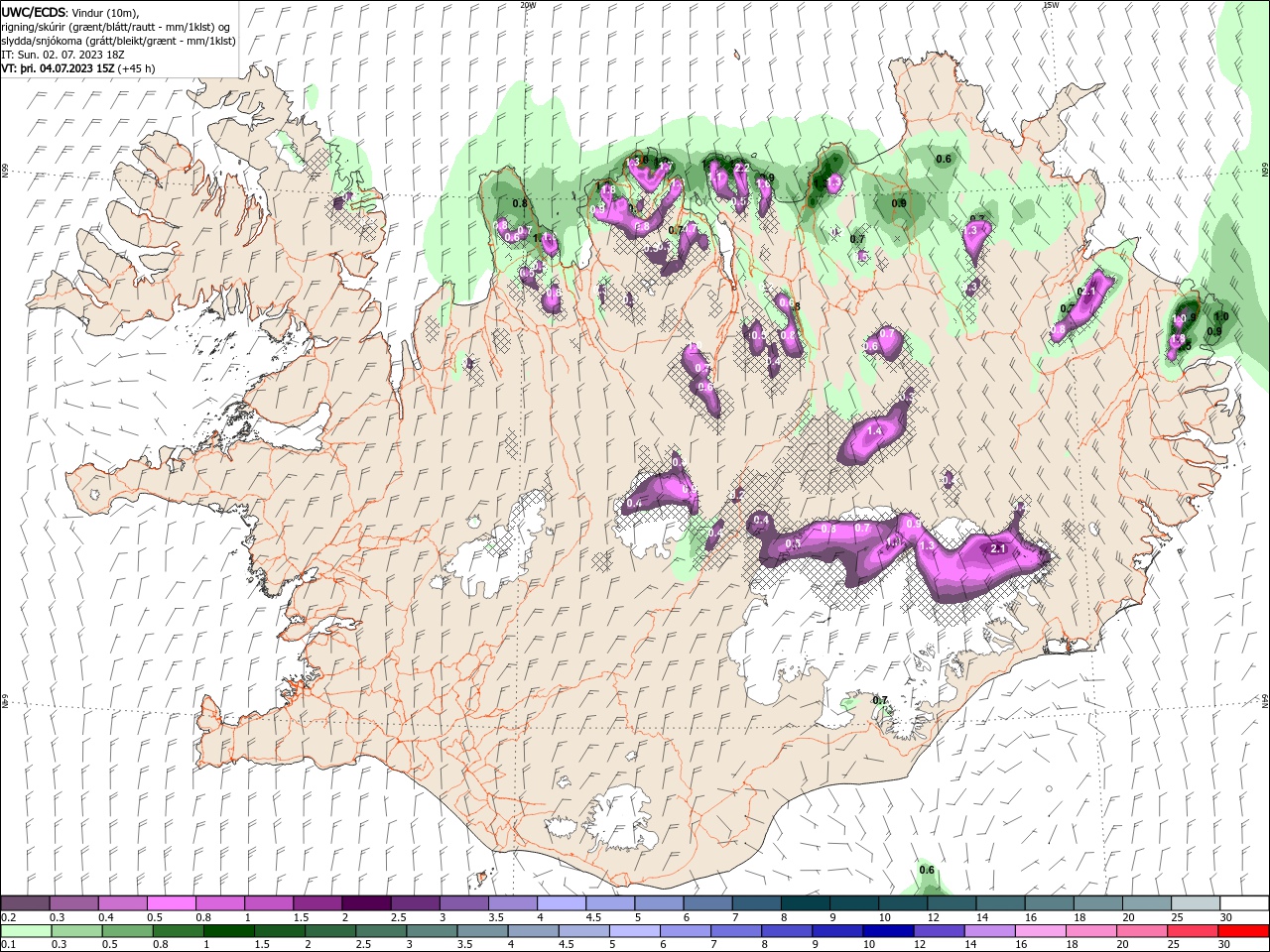
Task: Pick the deep navy 10 to 12 rain swatch
Action: [888, 931]
